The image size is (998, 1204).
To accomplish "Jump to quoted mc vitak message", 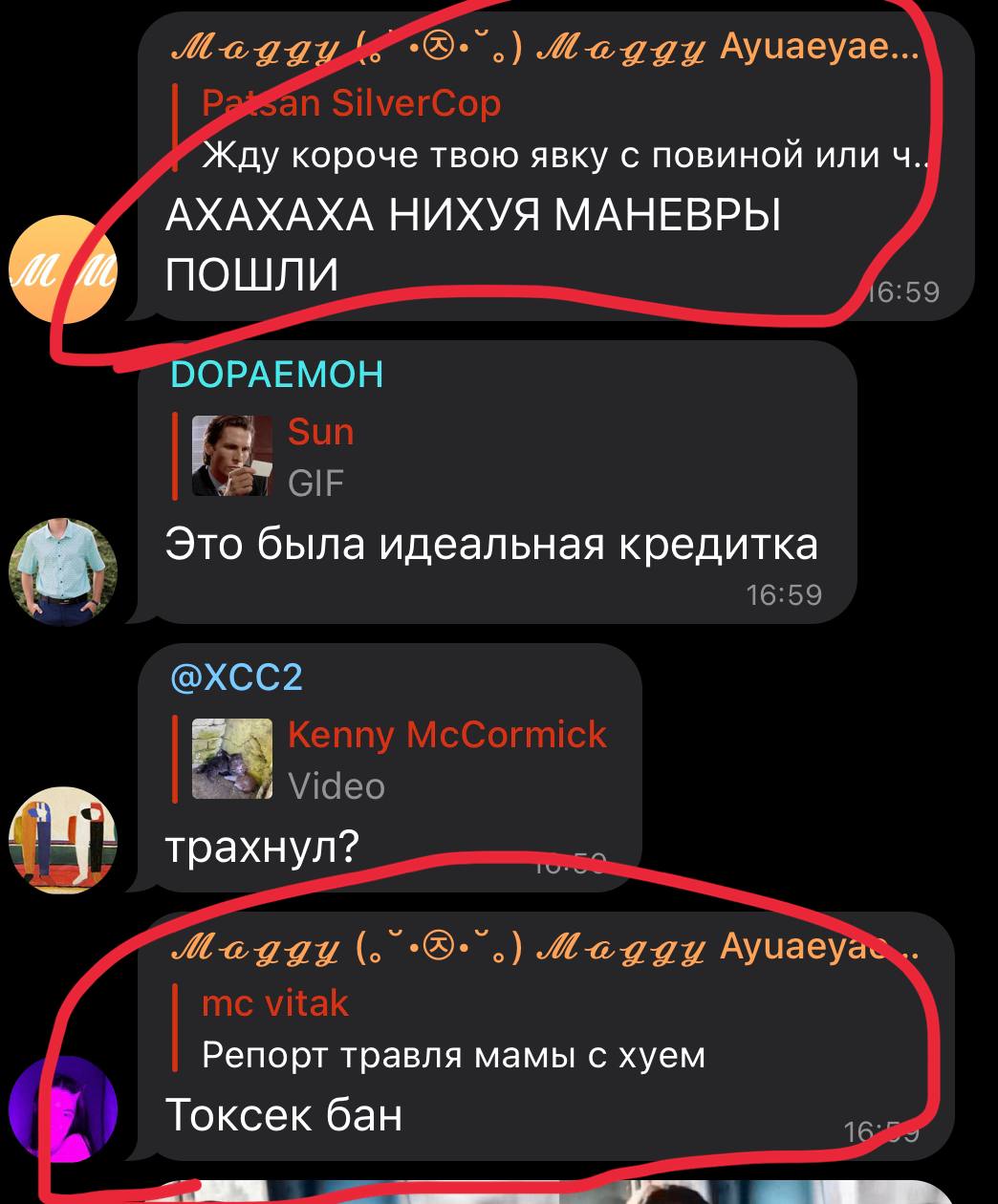I will (551, 1028).
